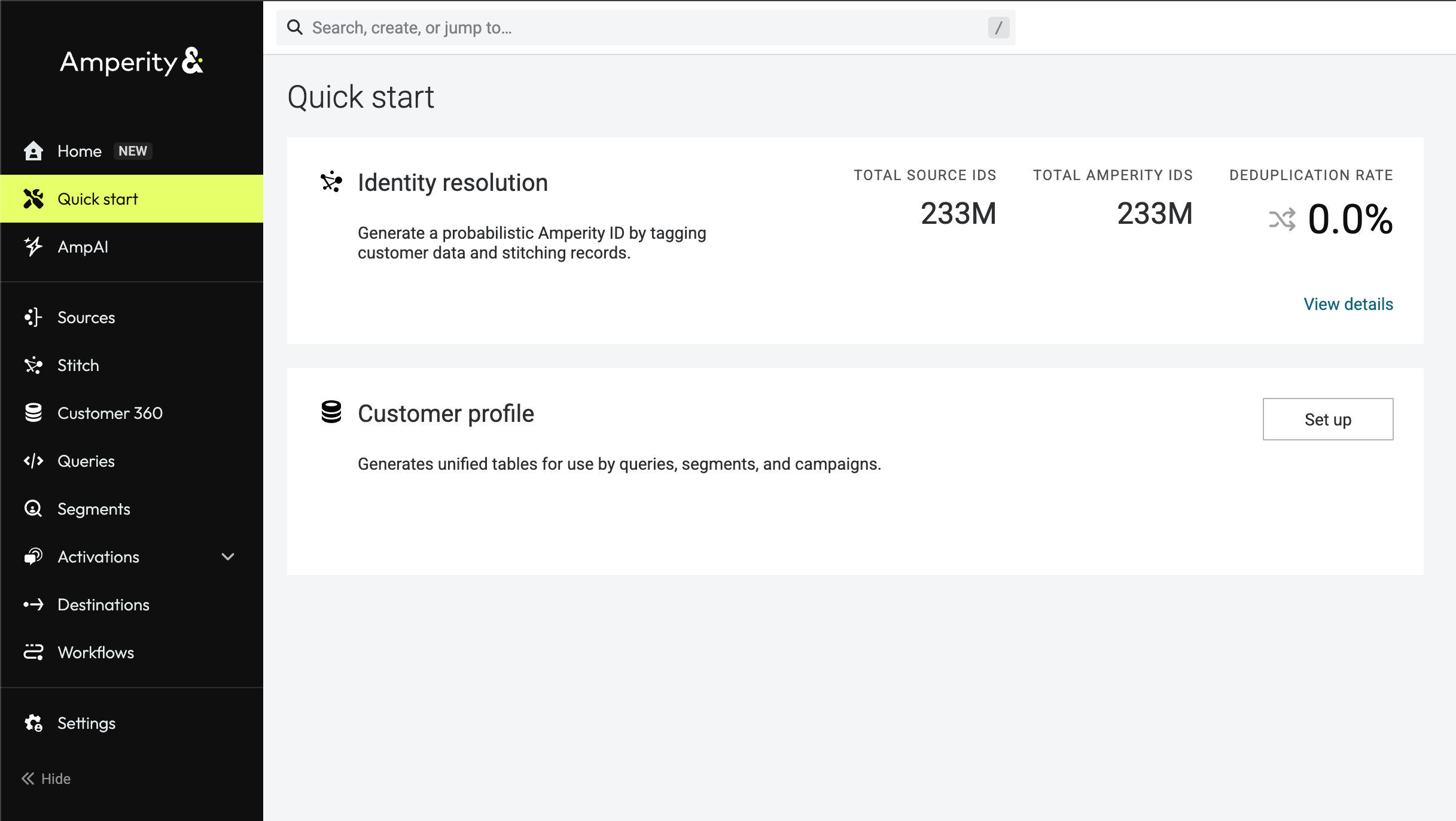Open View details for Identity resolution

pyautogui.click(x=1348, y=304)
